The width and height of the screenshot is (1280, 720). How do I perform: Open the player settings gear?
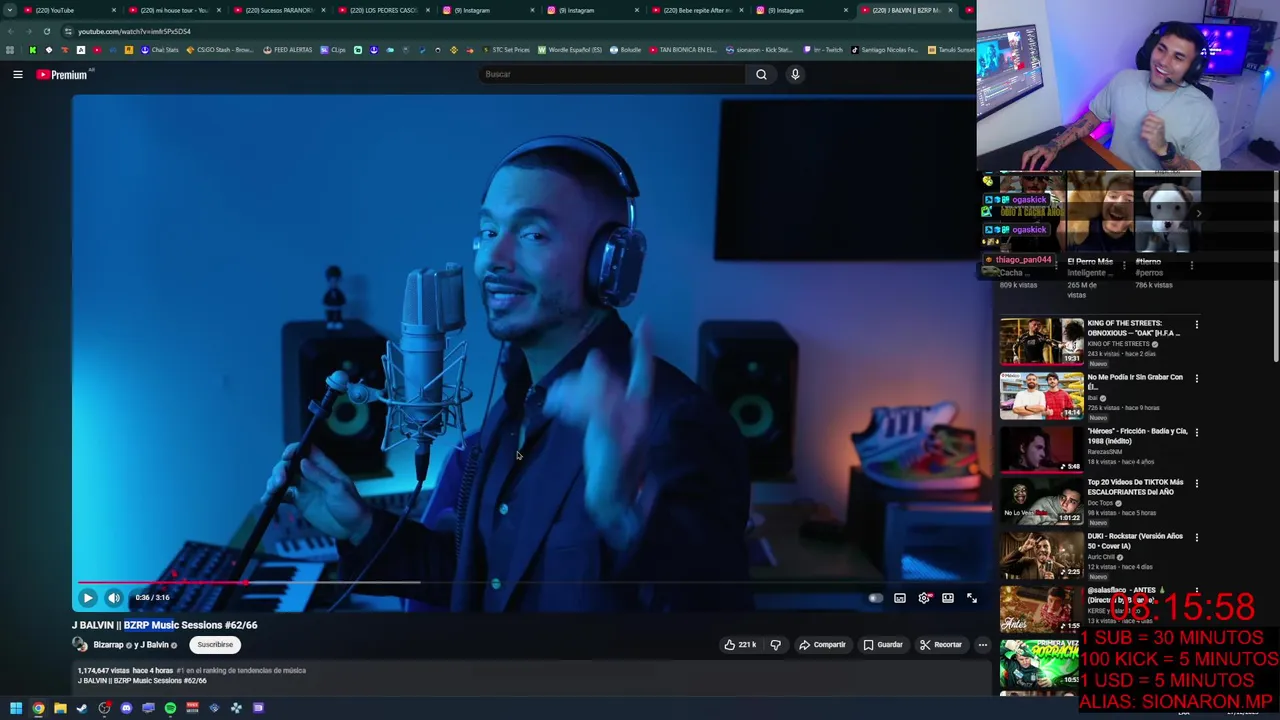click(x=924, y=598)
